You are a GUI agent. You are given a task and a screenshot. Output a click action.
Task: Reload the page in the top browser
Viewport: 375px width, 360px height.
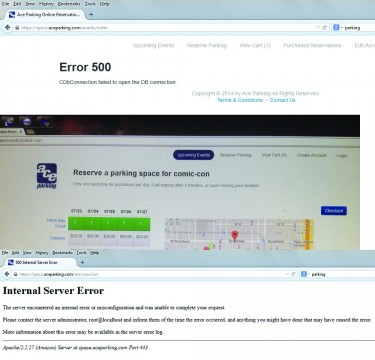click(x=324, y=28)
